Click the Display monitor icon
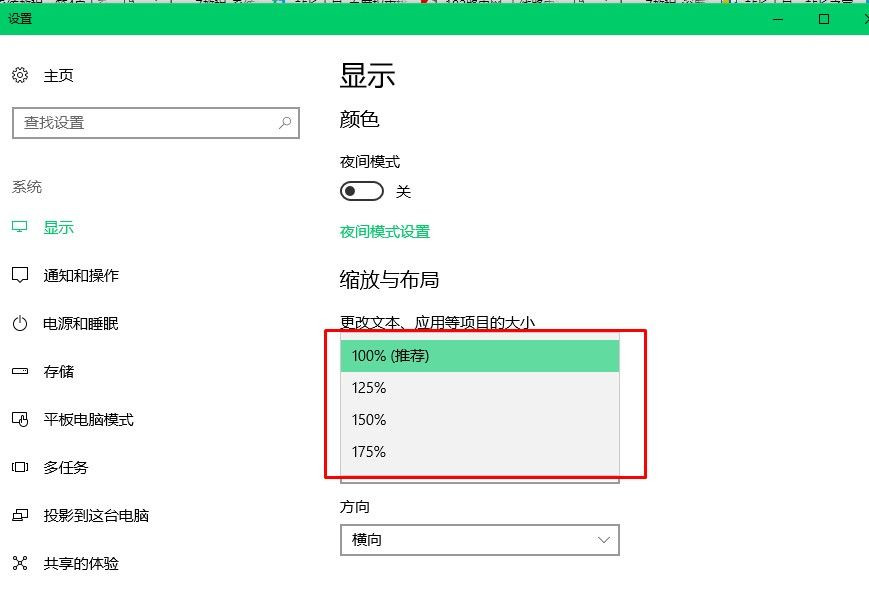 [x=20, y=228]
